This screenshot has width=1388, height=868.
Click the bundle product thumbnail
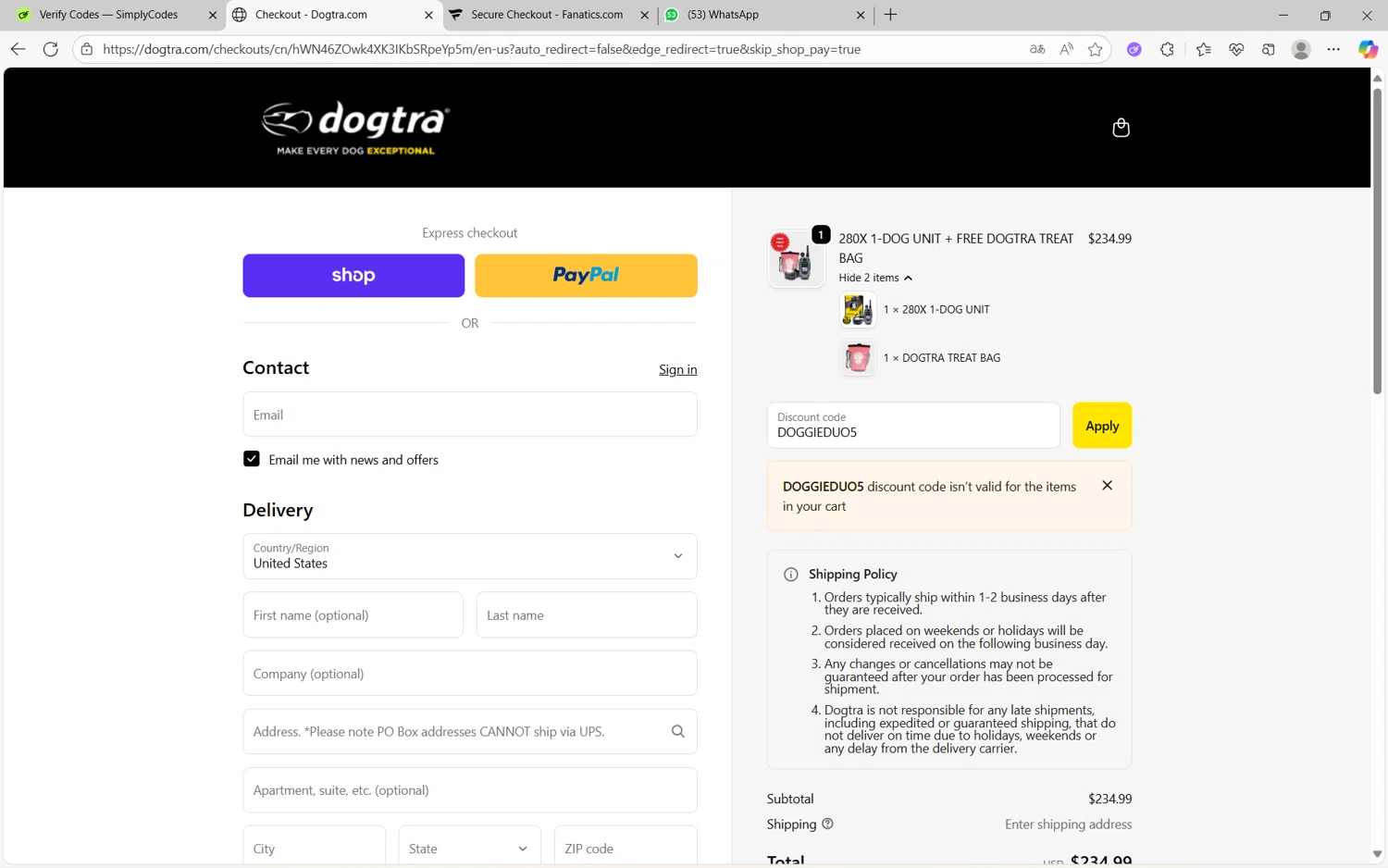(x=795, y=258)
